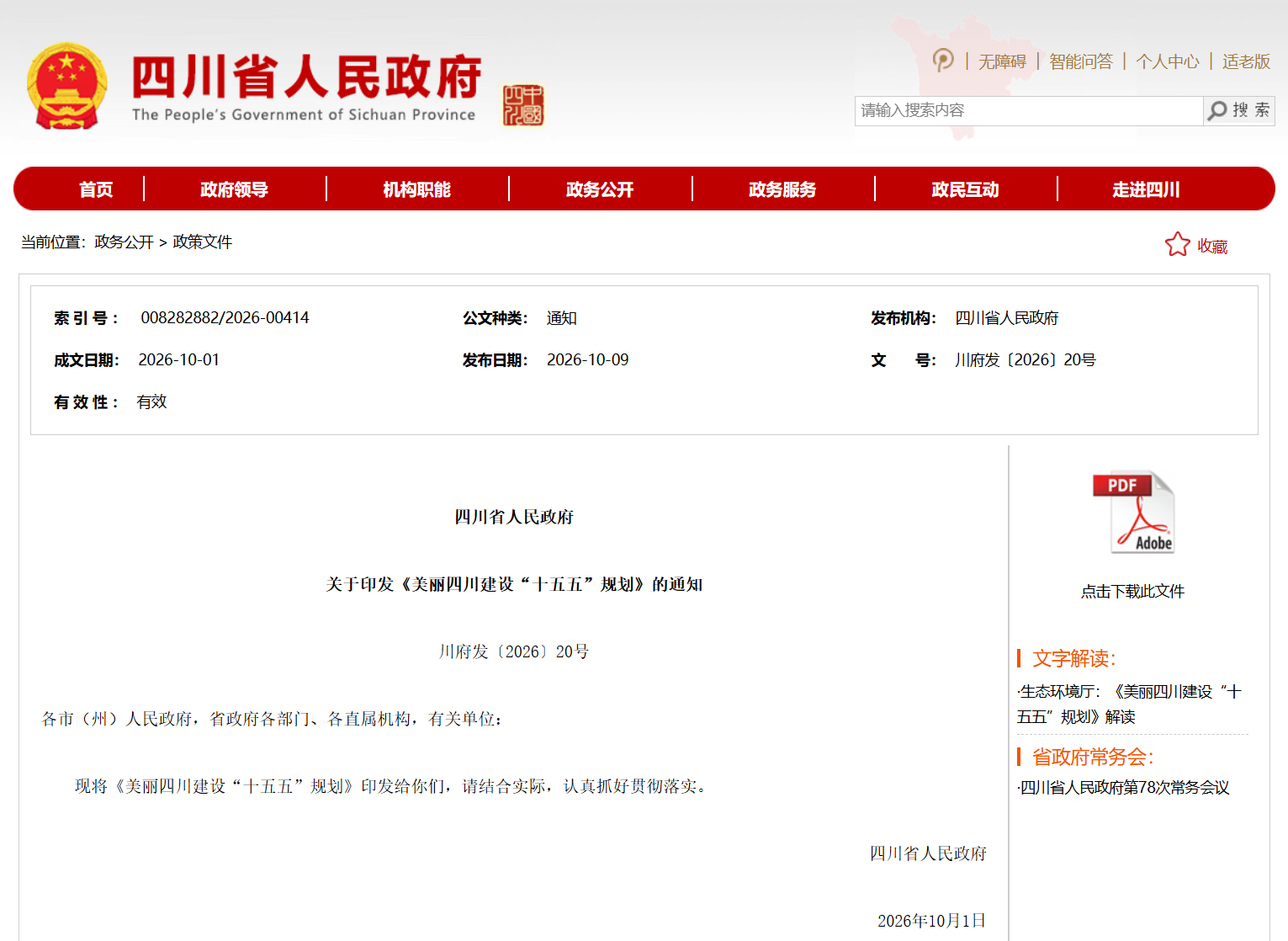Open the 首页 menu item

coord(96,189)
